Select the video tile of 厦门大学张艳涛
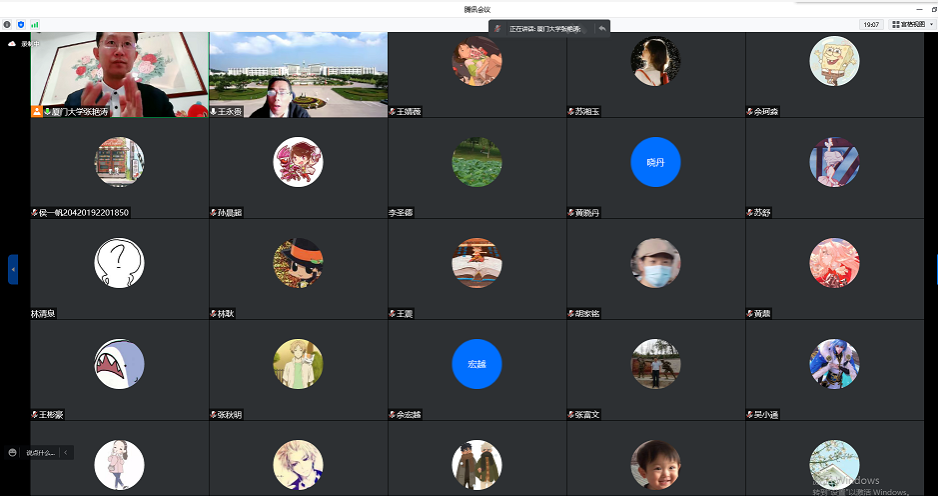This screenshot has width=938, height=497. tap(120, 75)
